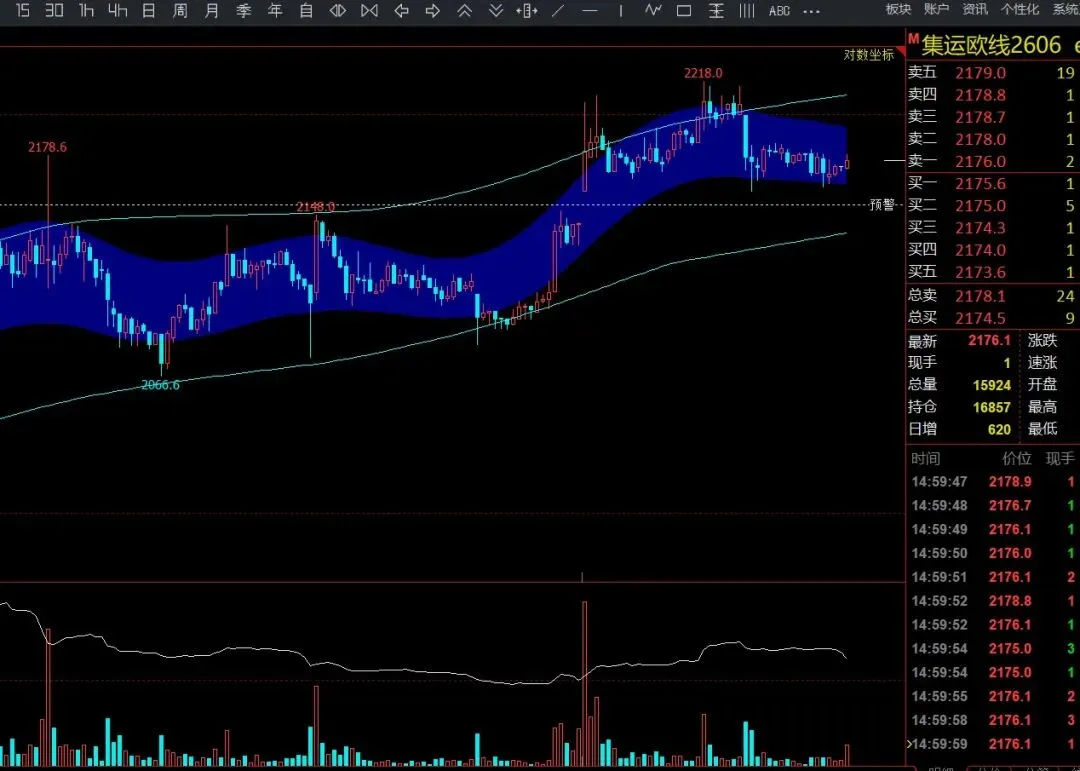Select the measurement range tool icon
1080x771 pixels.
[x=716, y=11]
